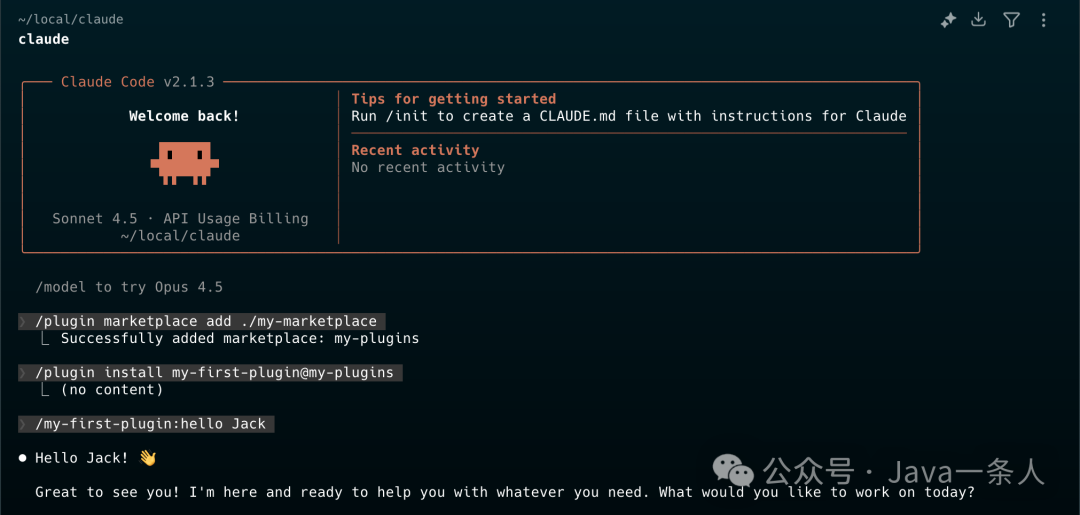Open the filter funnel icon

(x=1011, y=20)
